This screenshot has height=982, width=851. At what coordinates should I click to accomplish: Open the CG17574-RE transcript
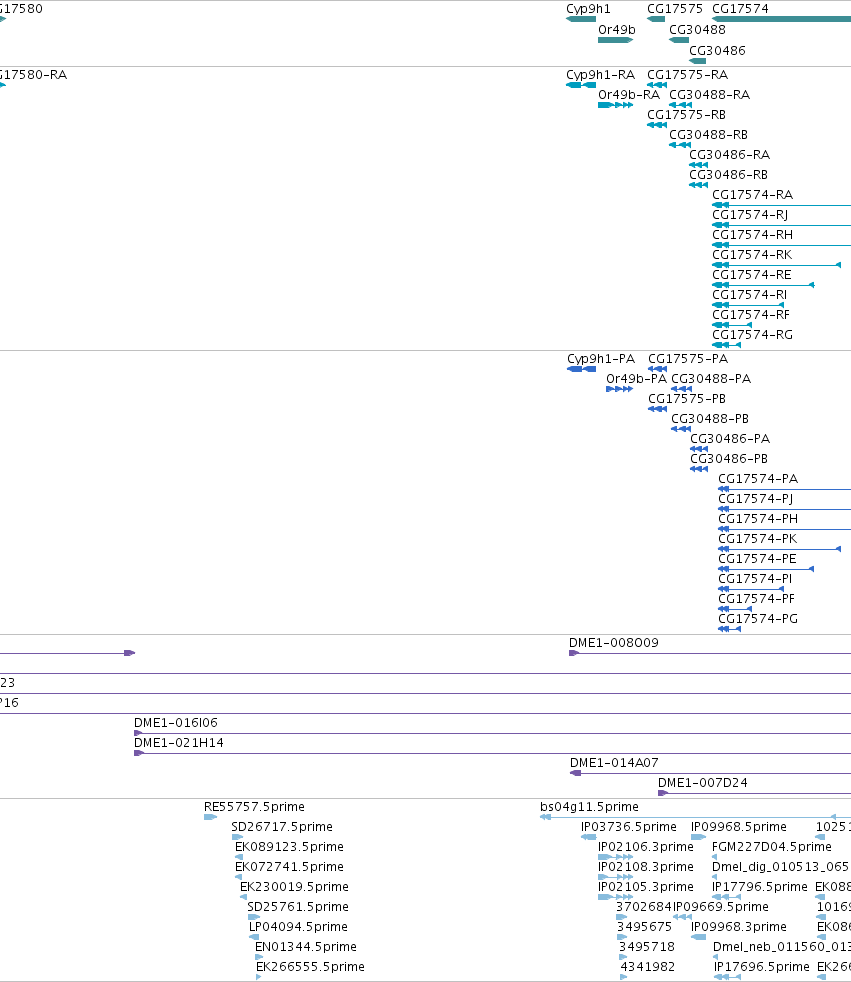pyautogui.click(x=763, y=285)
